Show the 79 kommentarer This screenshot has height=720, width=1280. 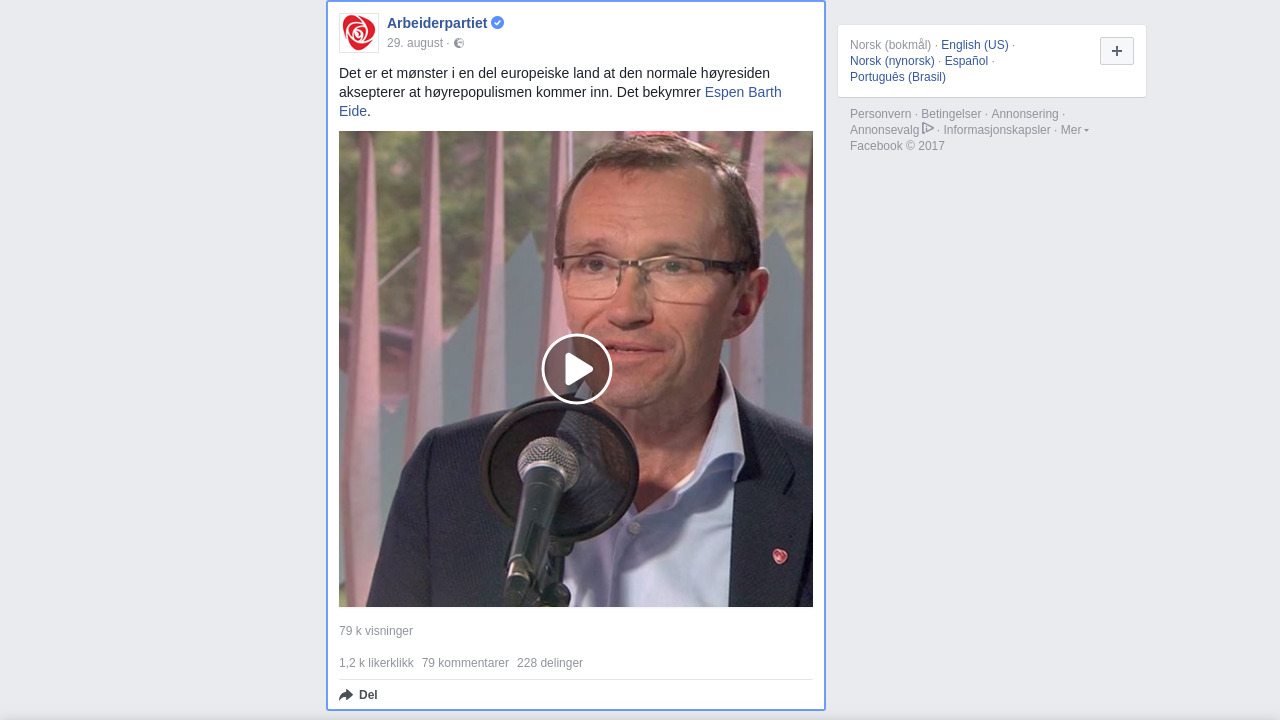point(465,663)
